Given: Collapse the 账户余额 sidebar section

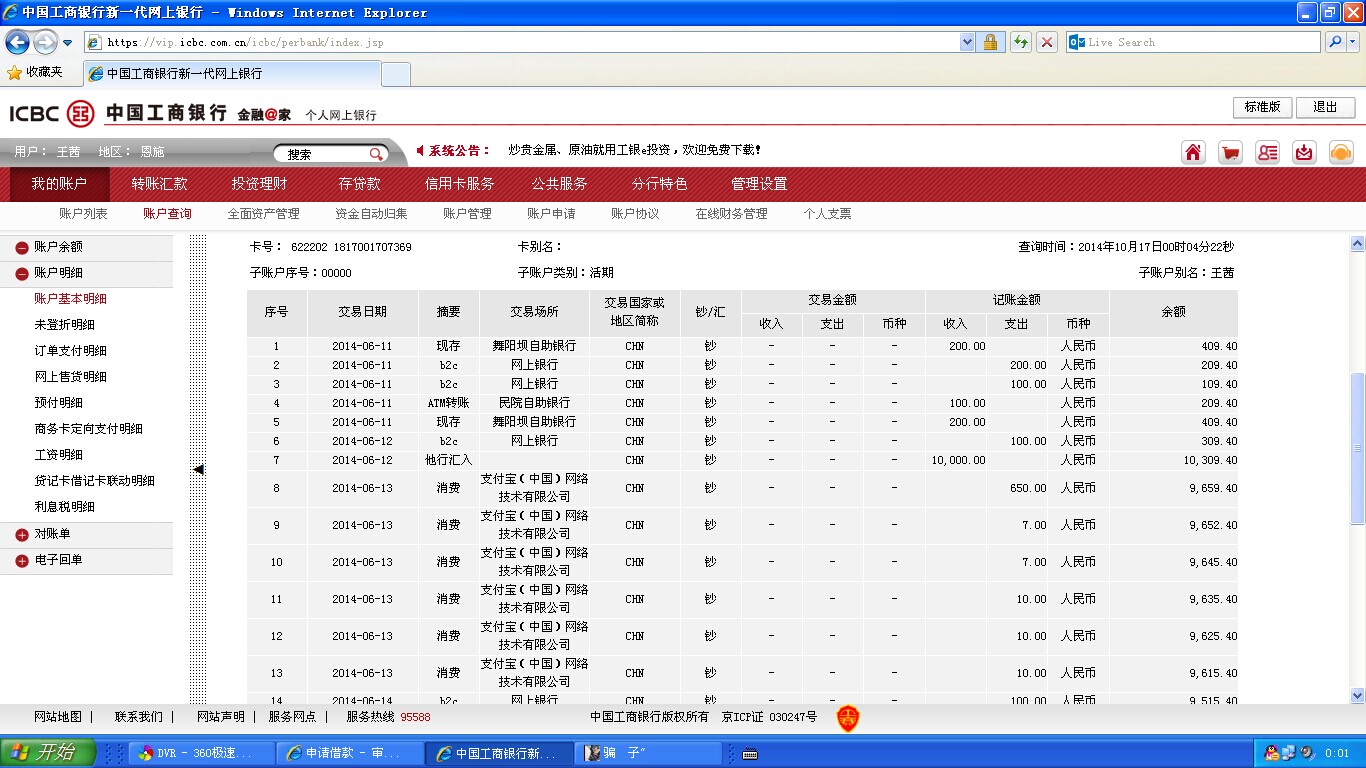Looking at the screenshot, I should (x=22, y=247).
